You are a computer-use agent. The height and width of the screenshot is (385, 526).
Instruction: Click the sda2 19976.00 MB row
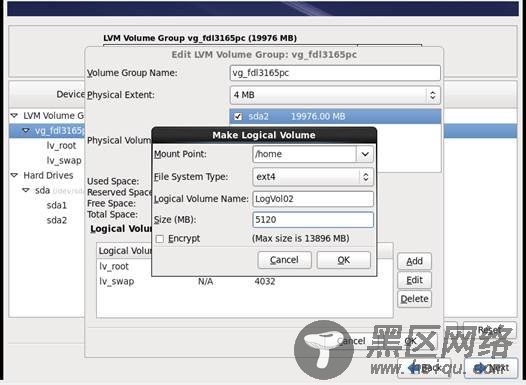click(335, 116)
